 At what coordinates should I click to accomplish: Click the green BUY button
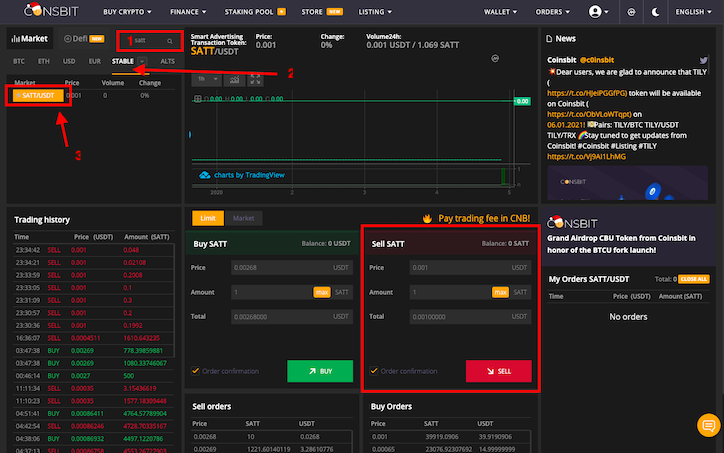click(320, 371)
